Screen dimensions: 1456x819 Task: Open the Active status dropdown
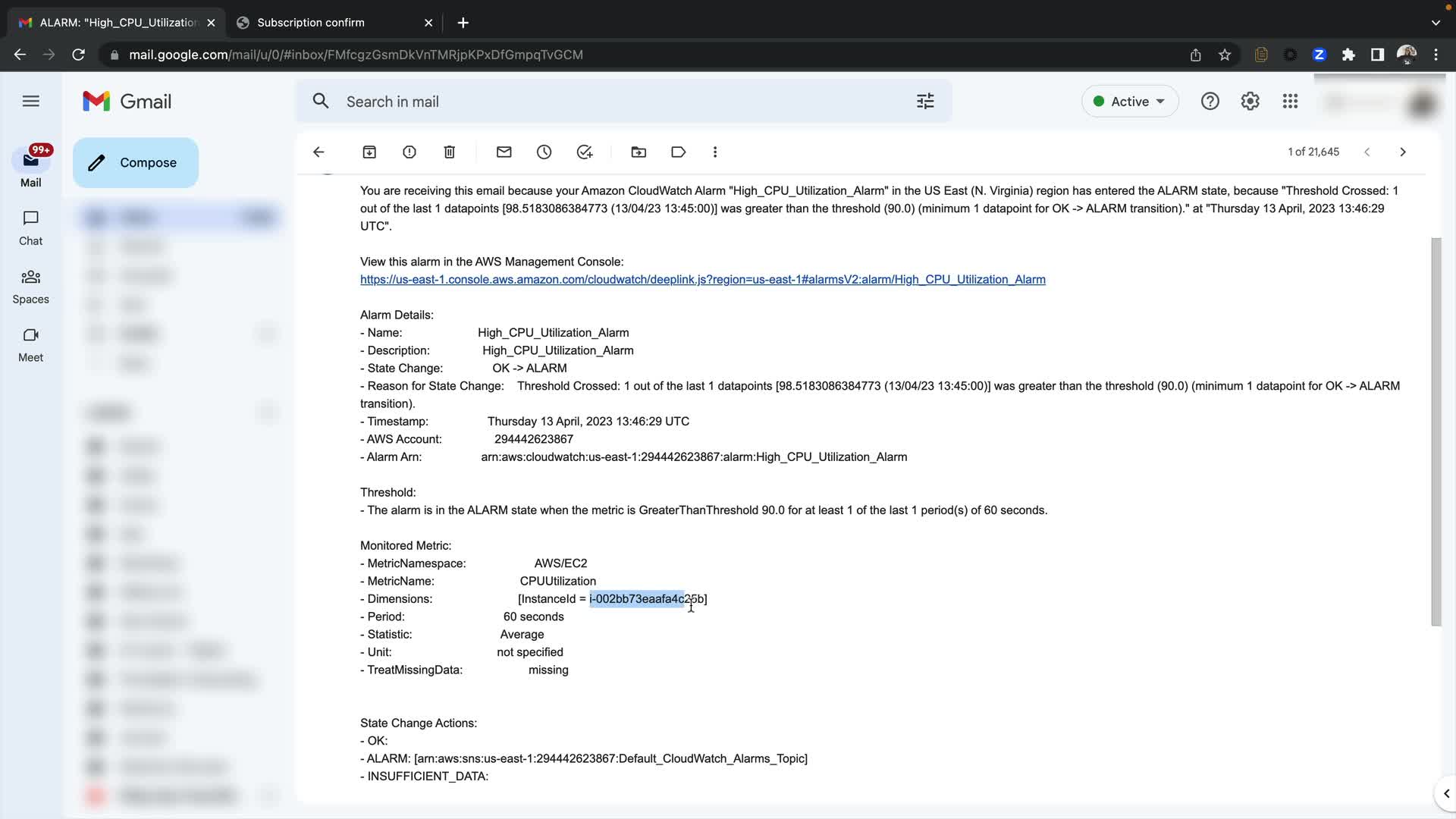1130,101
